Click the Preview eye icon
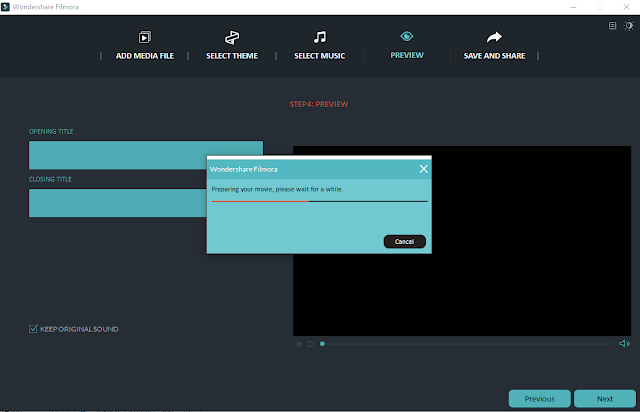 [407, 36]
